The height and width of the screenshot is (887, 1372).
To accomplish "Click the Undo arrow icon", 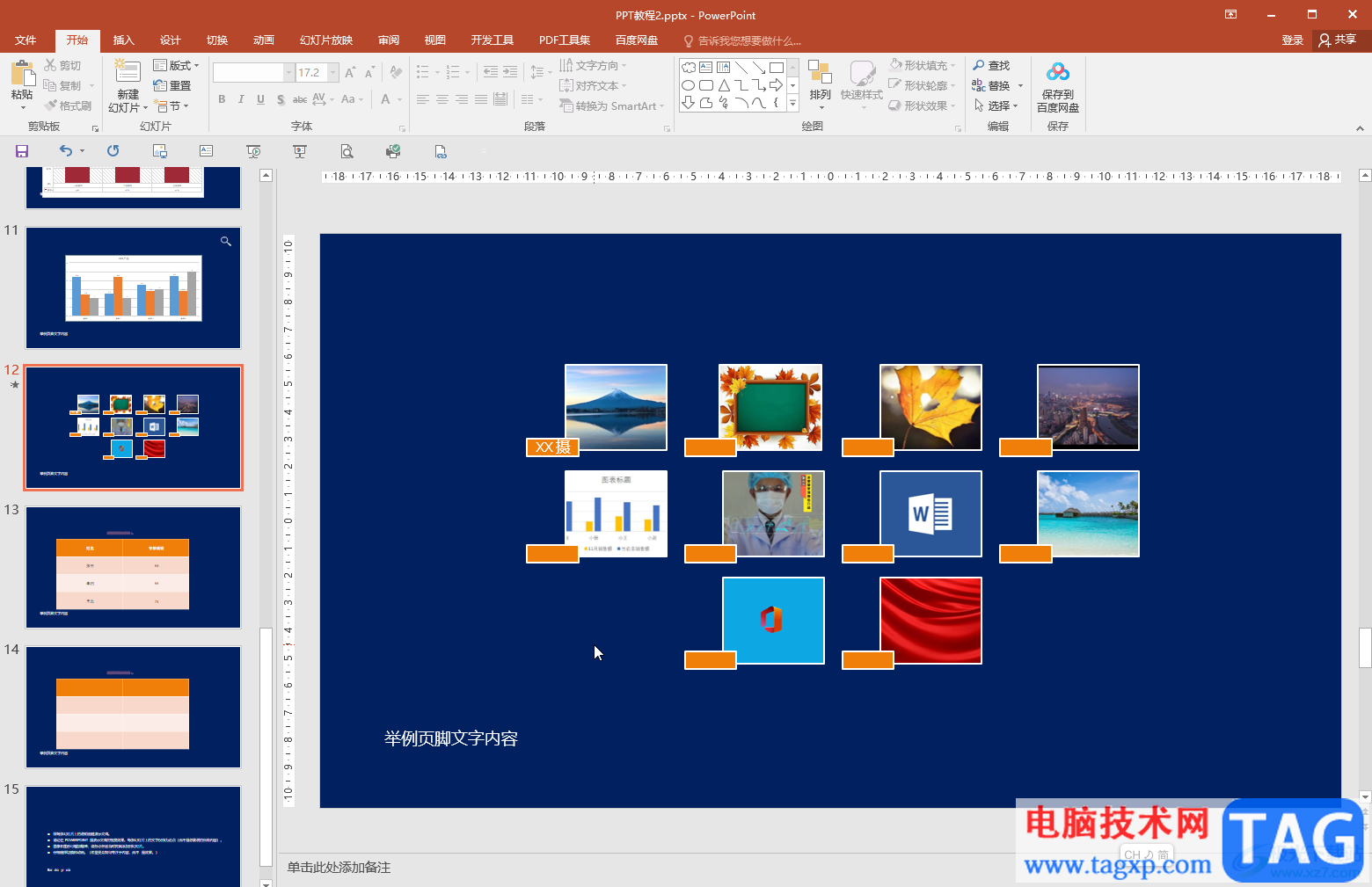I will (x=65, y=151).
